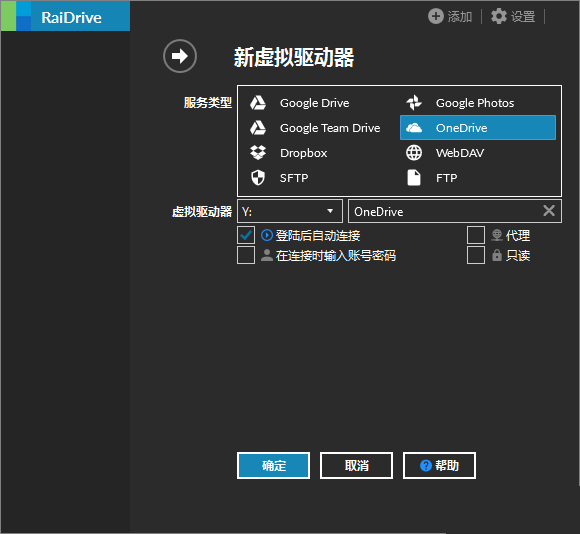Click the 登陆后自动连接 label text
This screenshot has height=534, width=580.
[x=318, y=236]
